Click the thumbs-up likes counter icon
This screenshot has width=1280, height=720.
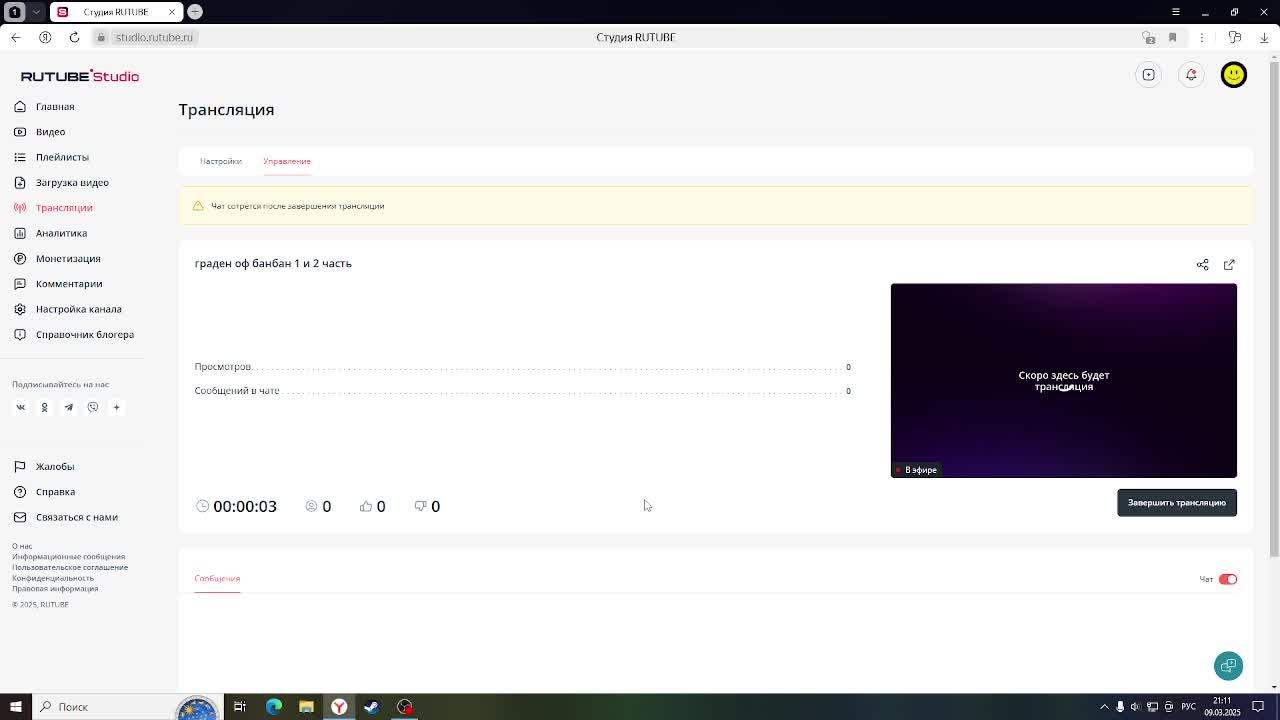365,506
